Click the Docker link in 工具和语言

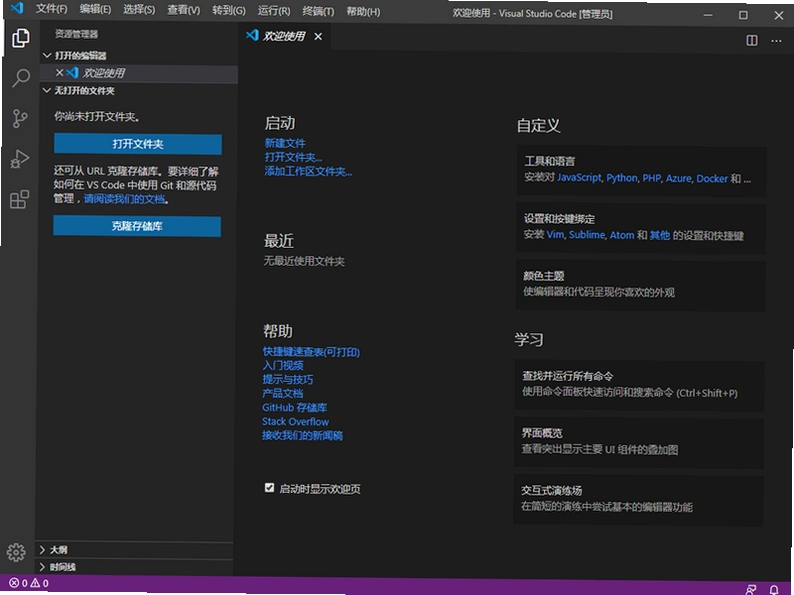[x=712, y=178]
